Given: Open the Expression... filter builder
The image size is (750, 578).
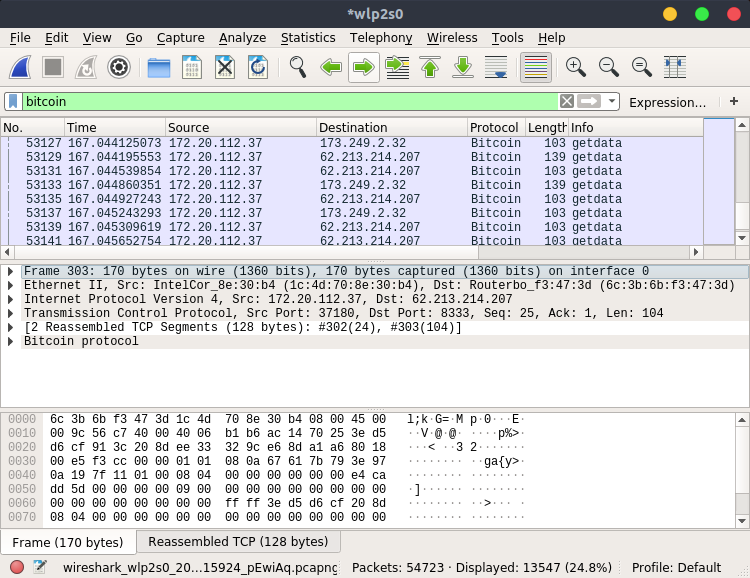Looking at the screenshot, I should tap(667, 102).
